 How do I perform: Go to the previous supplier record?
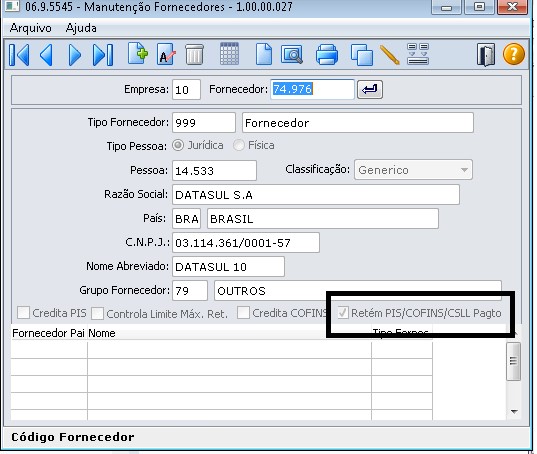(x=47, y=55)
